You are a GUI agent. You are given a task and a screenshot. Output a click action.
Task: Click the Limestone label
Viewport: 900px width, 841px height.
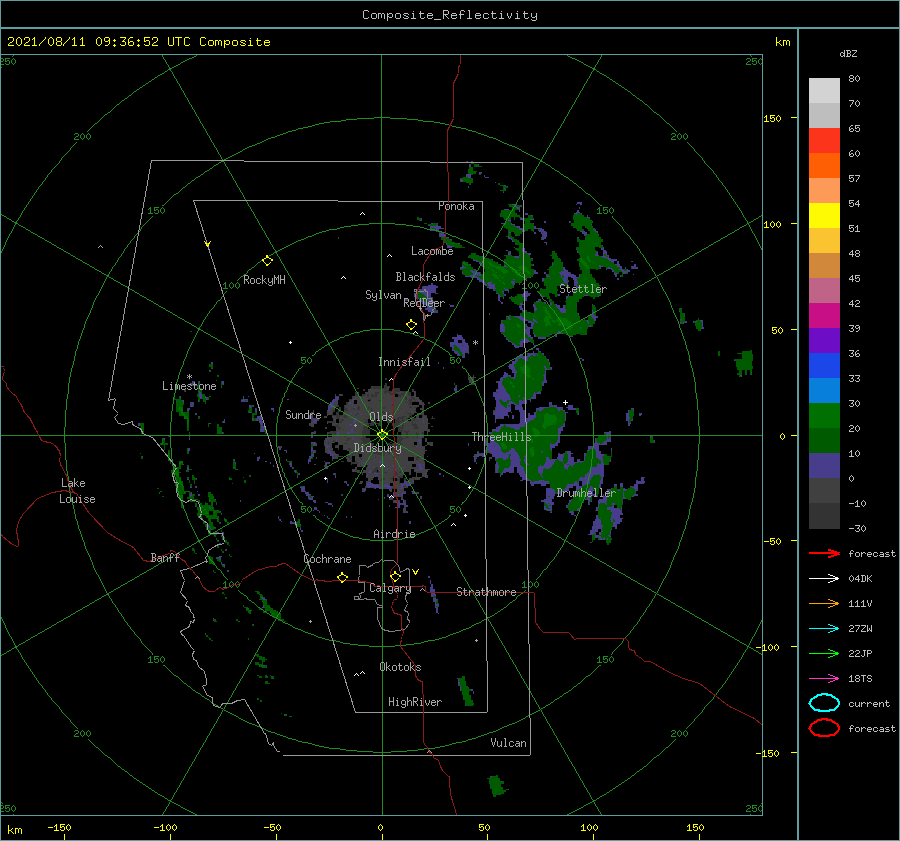[189, 386]
